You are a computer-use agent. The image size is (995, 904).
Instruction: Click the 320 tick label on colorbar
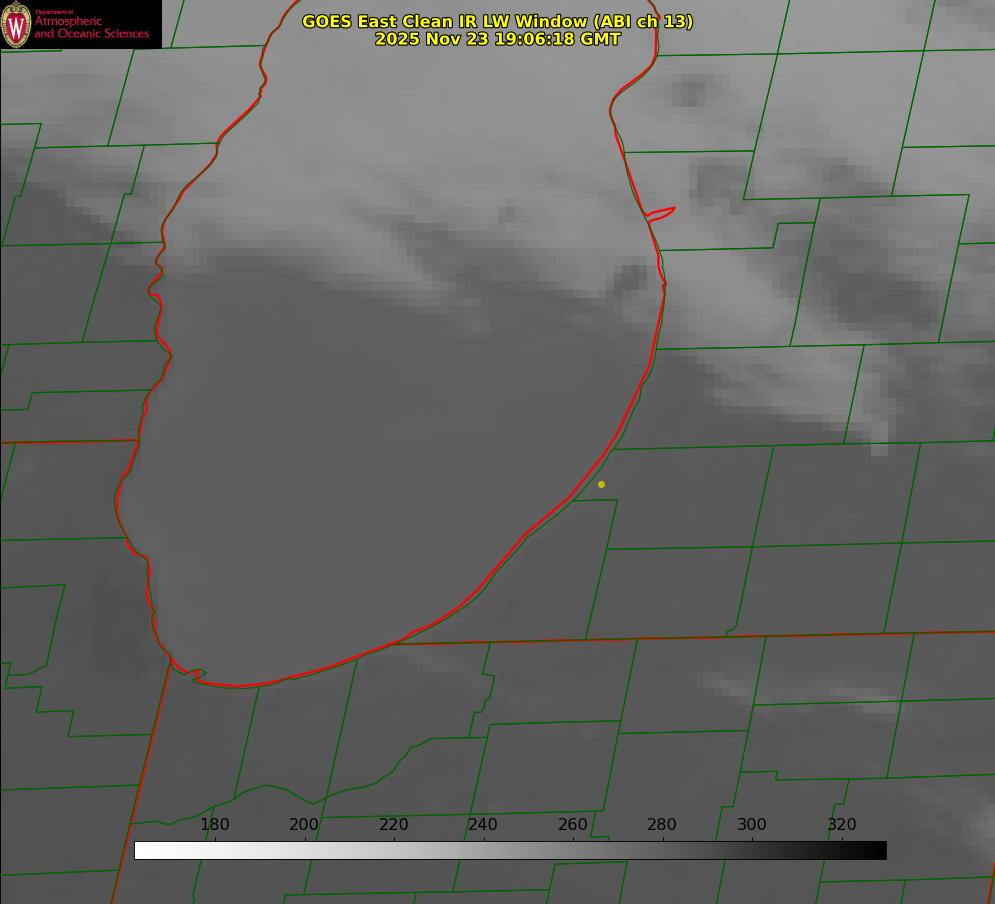[841, 824]
